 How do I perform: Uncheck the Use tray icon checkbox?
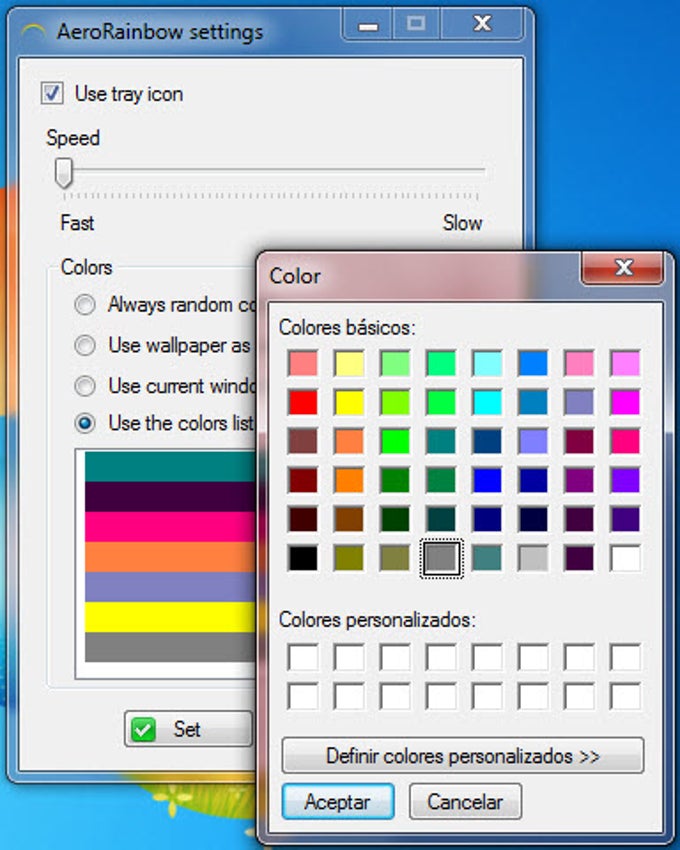pos(52,93)
